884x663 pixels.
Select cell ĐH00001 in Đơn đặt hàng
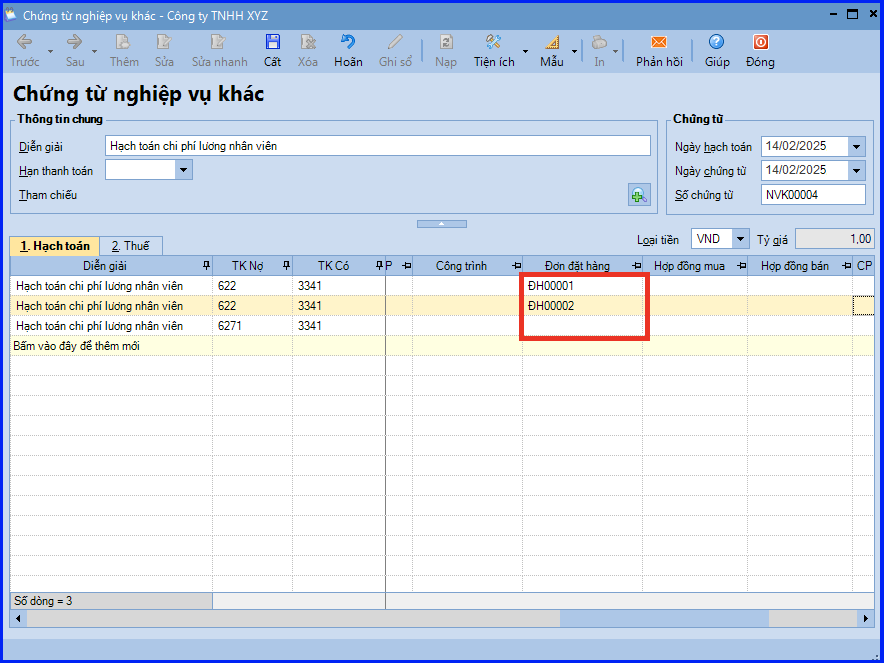[x=582, y=286]
